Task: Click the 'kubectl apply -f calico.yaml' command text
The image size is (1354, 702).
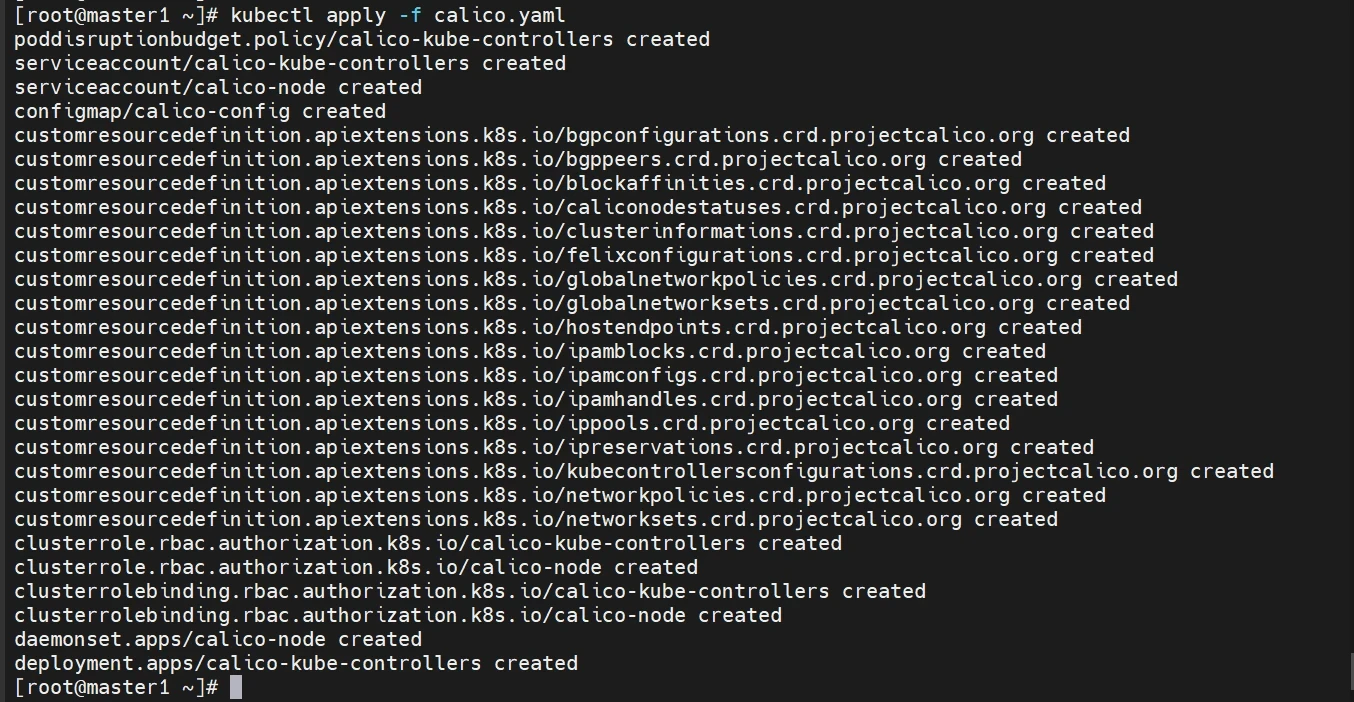Action: point(397,15)
